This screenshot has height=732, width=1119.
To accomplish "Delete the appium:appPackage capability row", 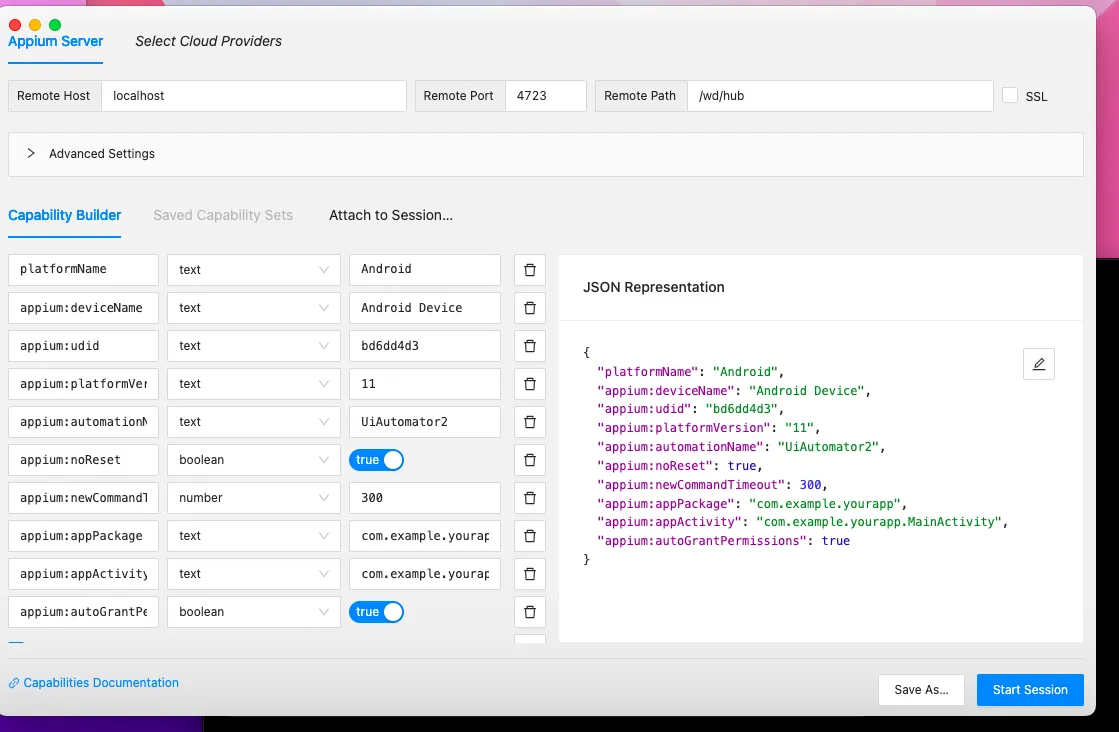I will click(x=530, y=536).
